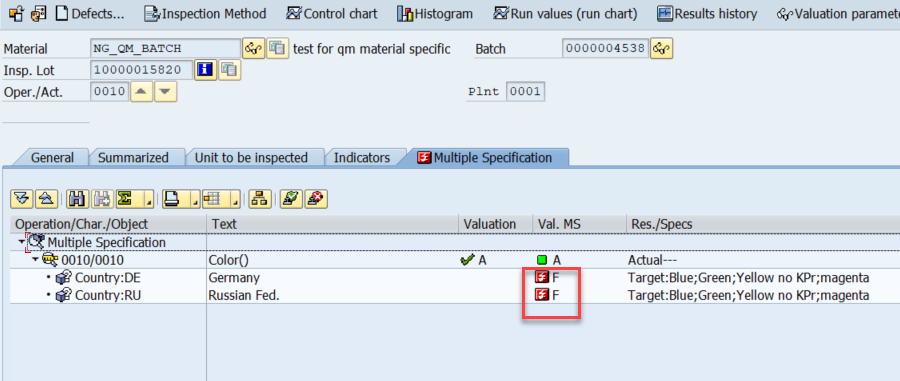
Task: Open Run values (run chart)
Action: pos(565,13)
